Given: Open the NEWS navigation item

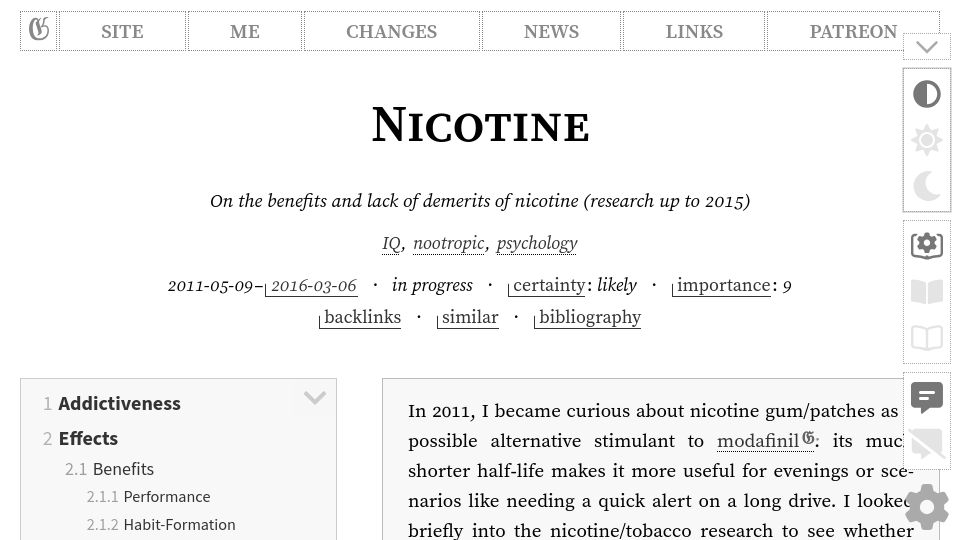Looking at the screenshot, I should point(552,31).
